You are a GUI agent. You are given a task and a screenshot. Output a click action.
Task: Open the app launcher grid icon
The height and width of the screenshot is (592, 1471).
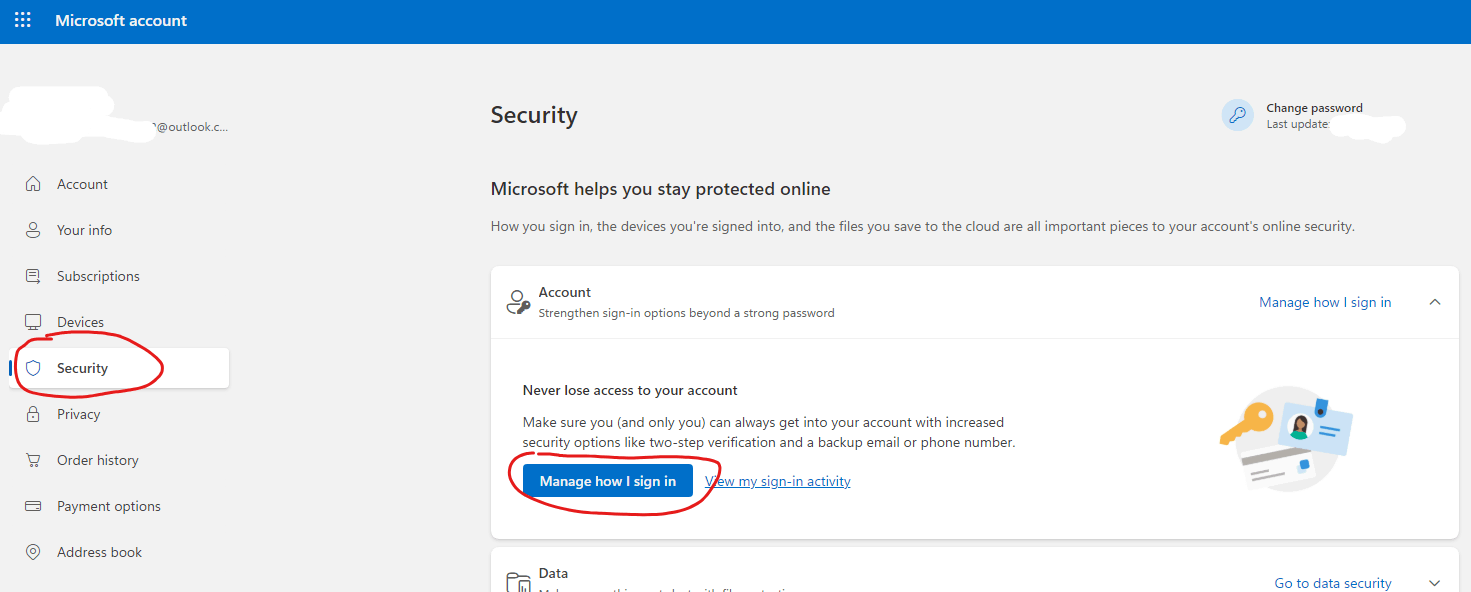(x=22, y=19)
